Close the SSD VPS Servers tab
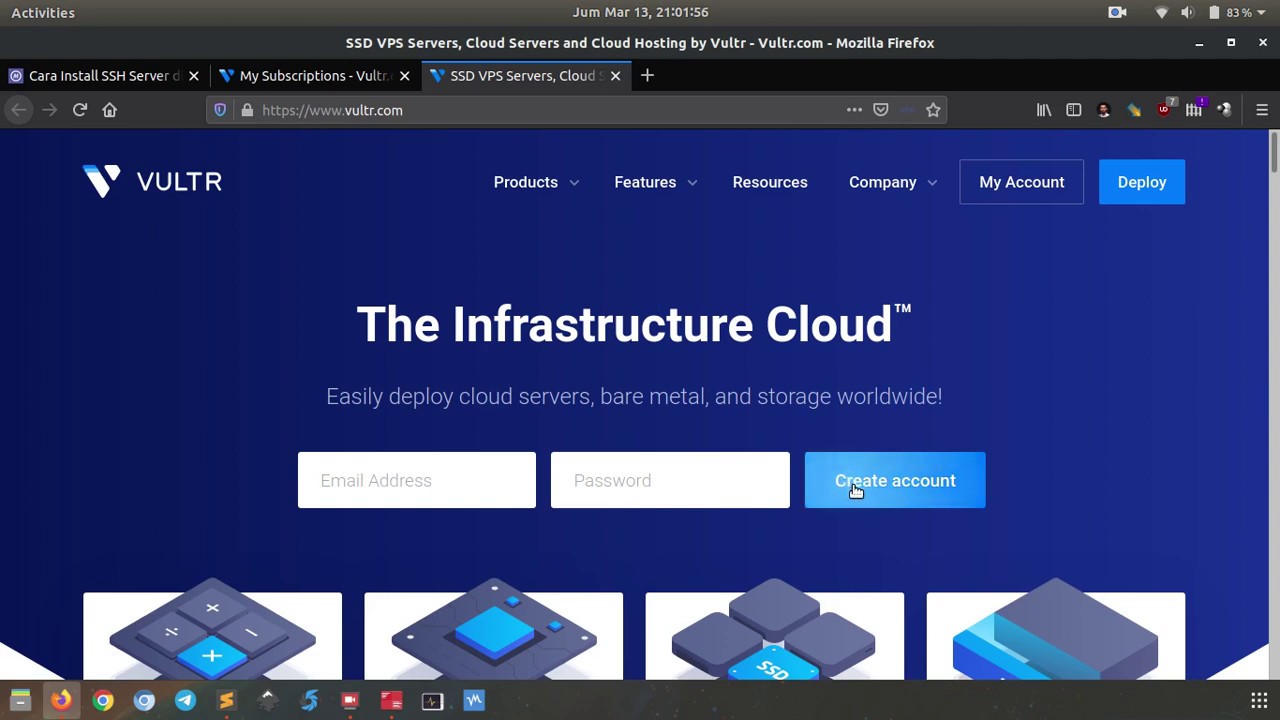 [x=616, y=76]
